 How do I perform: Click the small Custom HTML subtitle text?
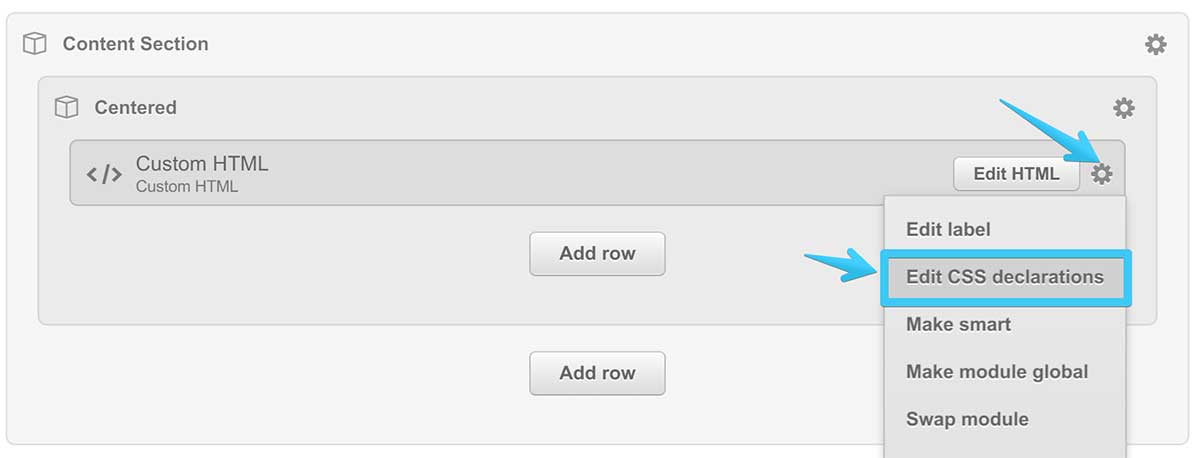187,186
